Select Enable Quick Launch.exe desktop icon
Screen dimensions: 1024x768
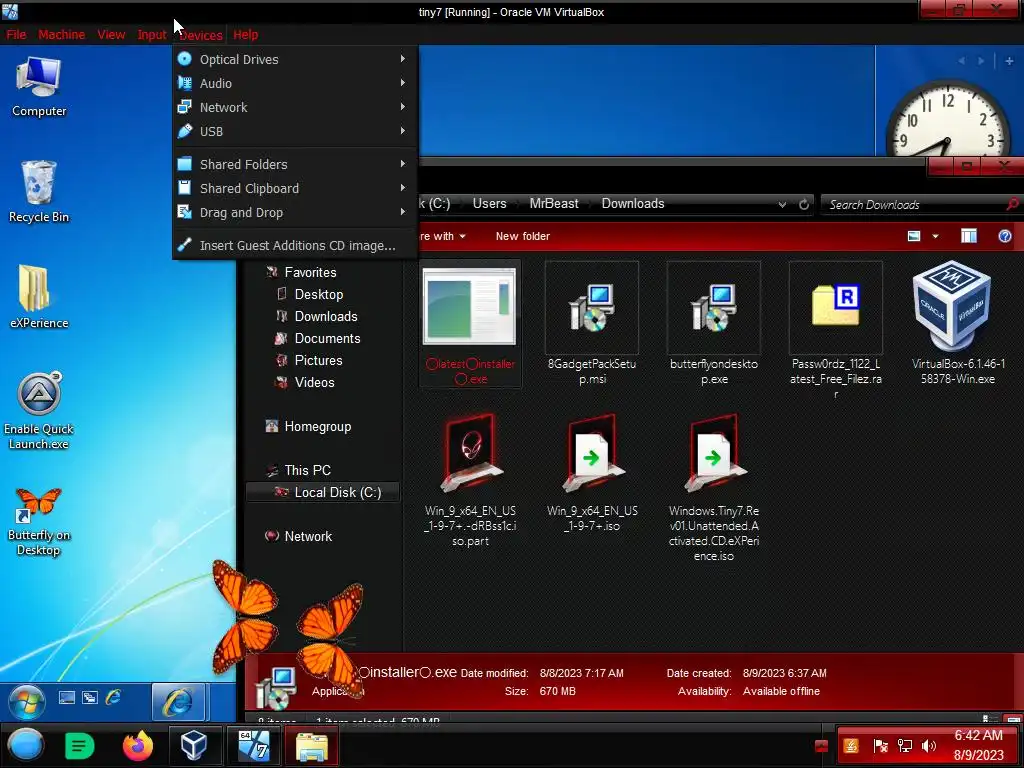tap(39, 411)
